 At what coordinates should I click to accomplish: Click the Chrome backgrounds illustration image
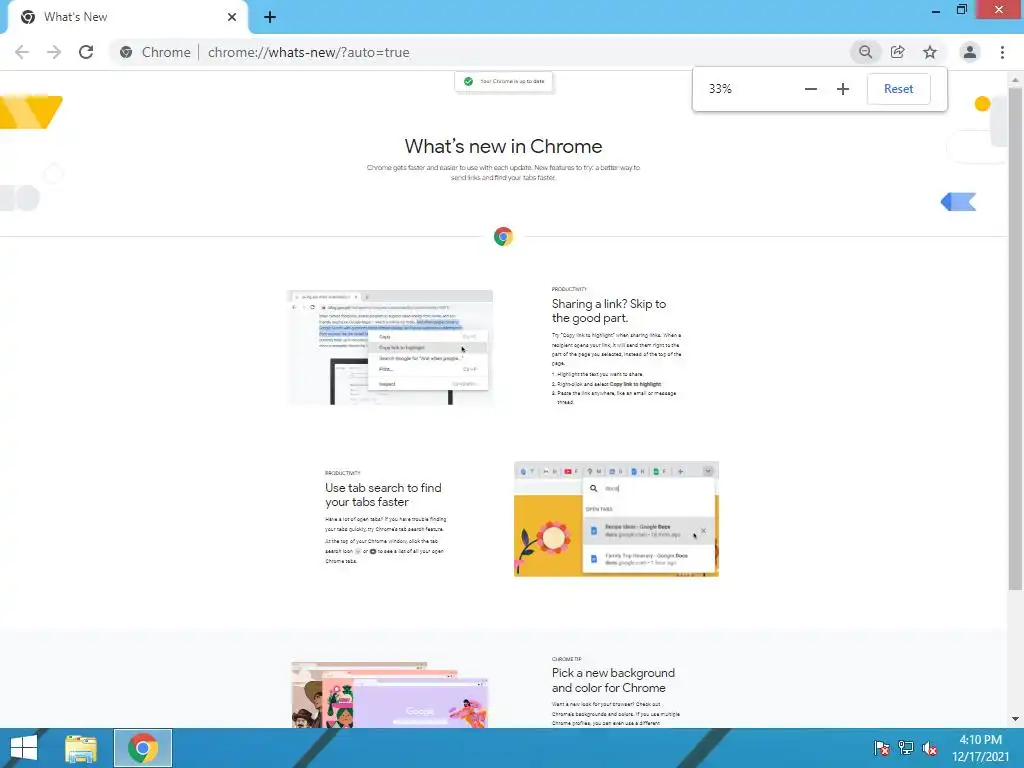pyautogui.click(x=390, y=695)
